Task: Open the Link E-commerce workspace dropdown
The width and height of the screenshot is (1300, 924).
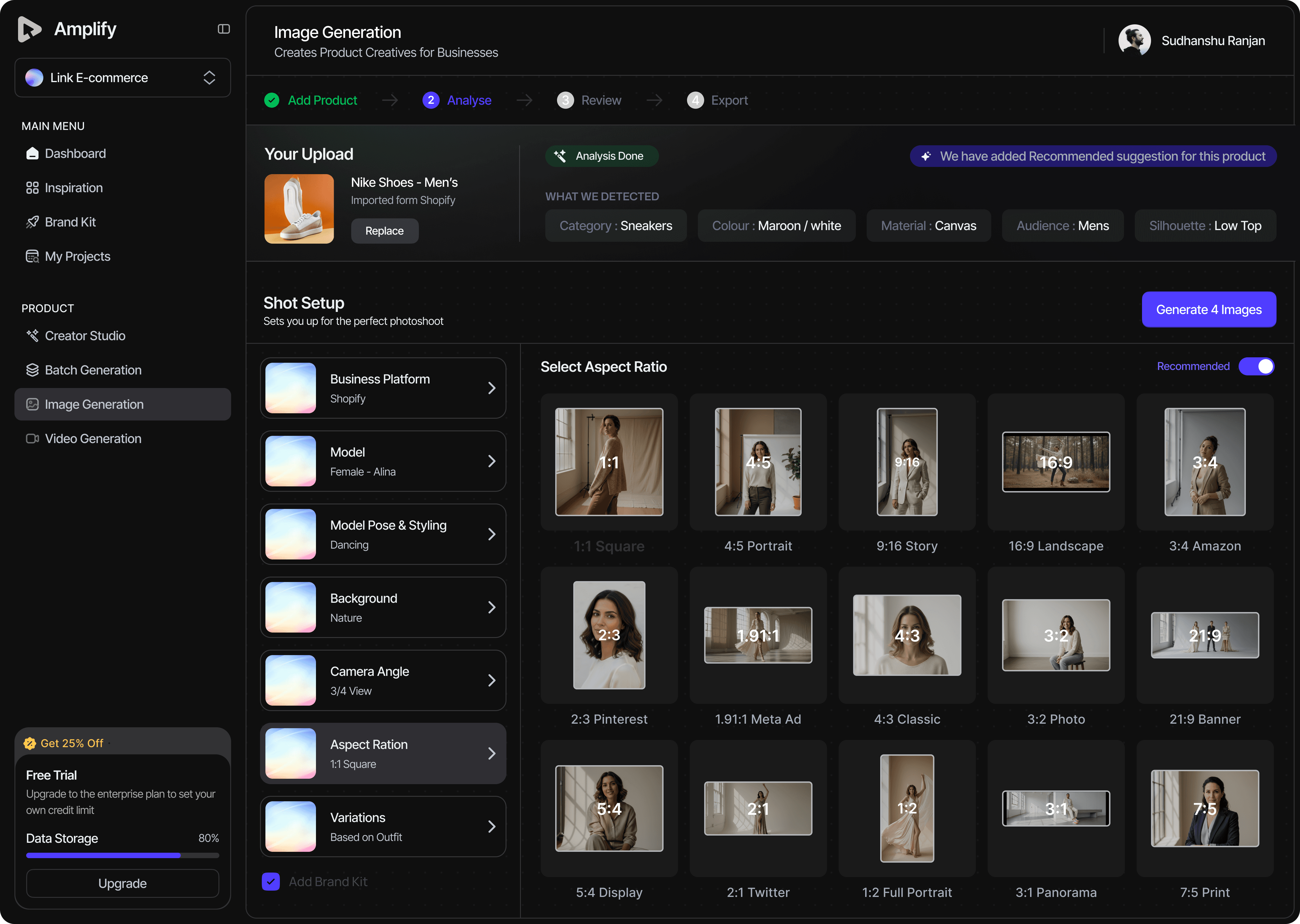Action: pos(122,77)
